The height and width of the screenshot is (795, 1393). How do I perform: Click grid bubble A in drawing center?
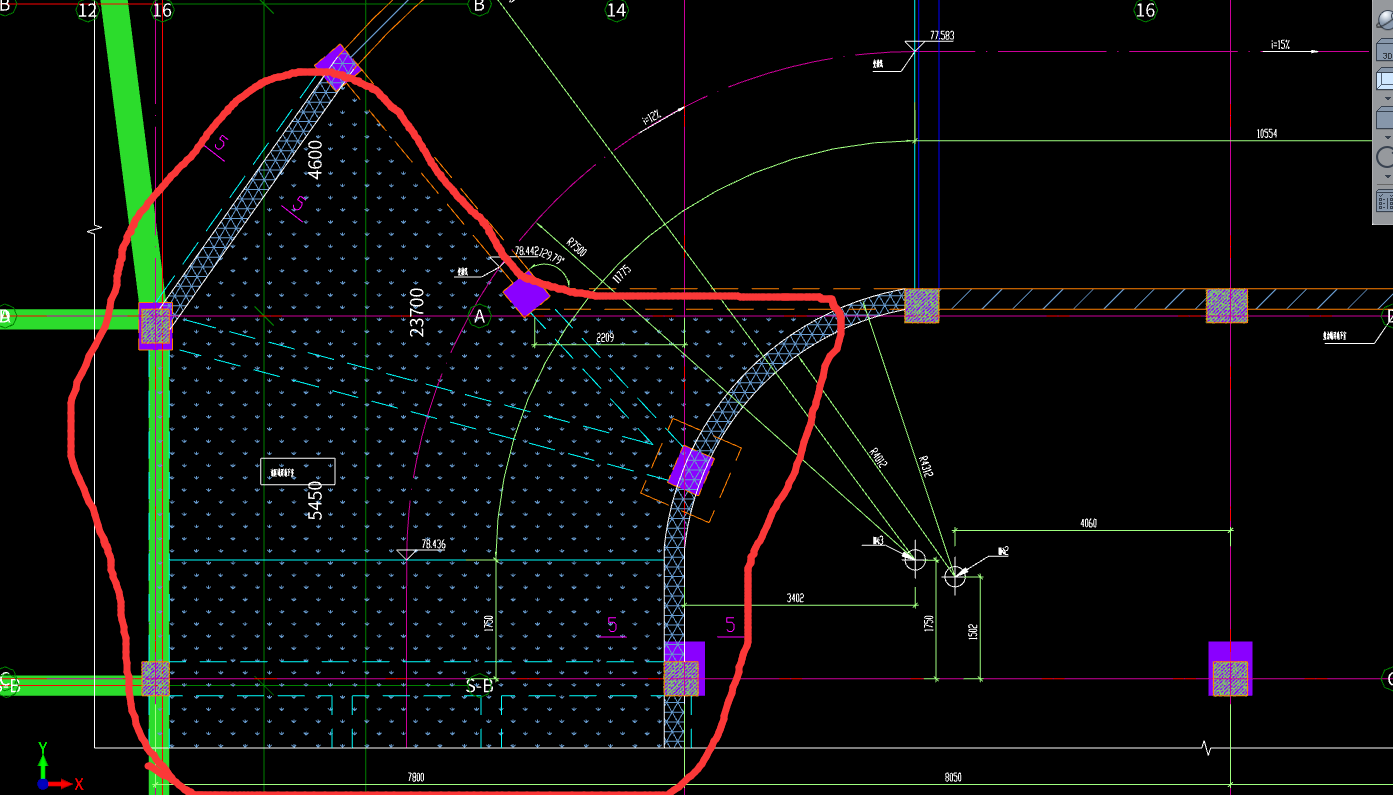479,316
